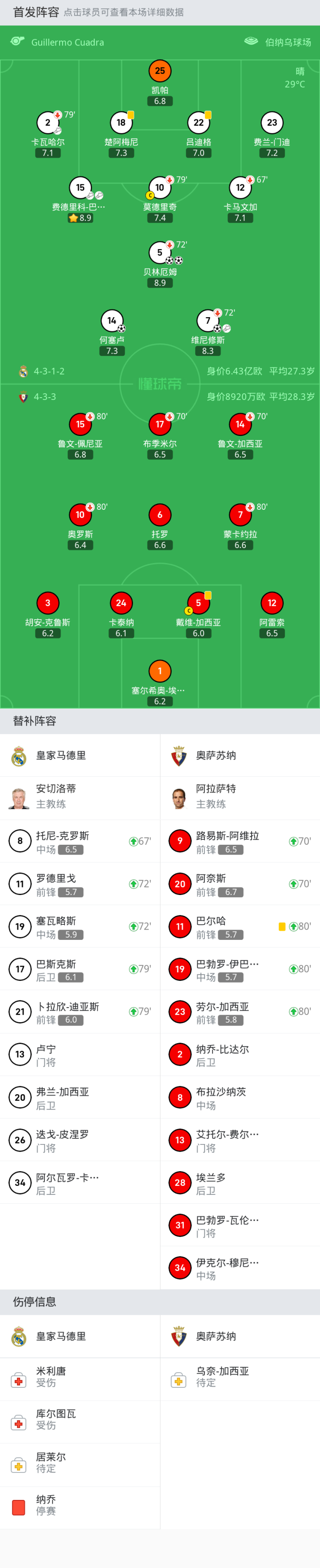
Task: Select substitute 托尼-克罗斯 row
Action: tap(80, 841)
